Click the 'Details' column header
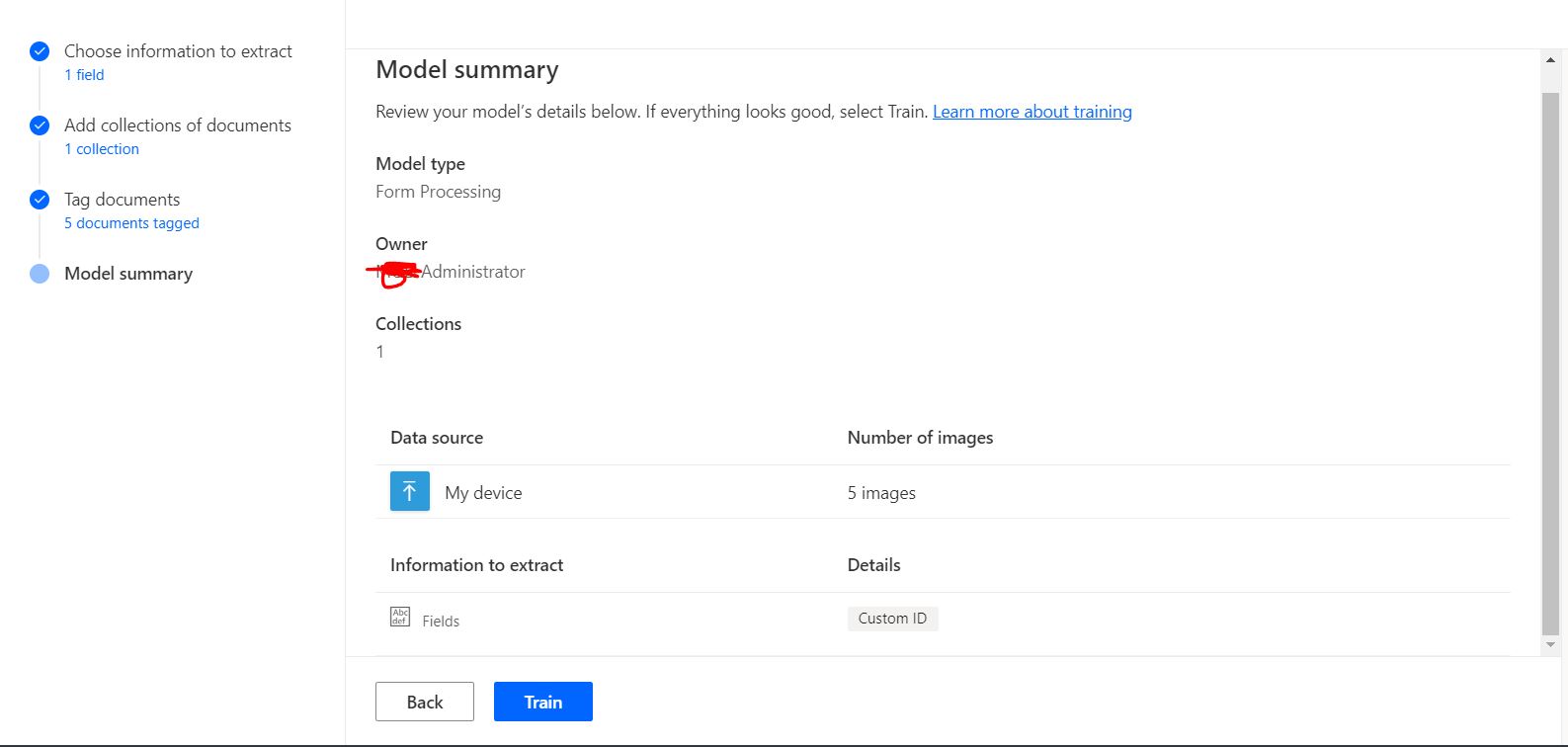Screen dimensions: 1568x747 coord(873,565)
